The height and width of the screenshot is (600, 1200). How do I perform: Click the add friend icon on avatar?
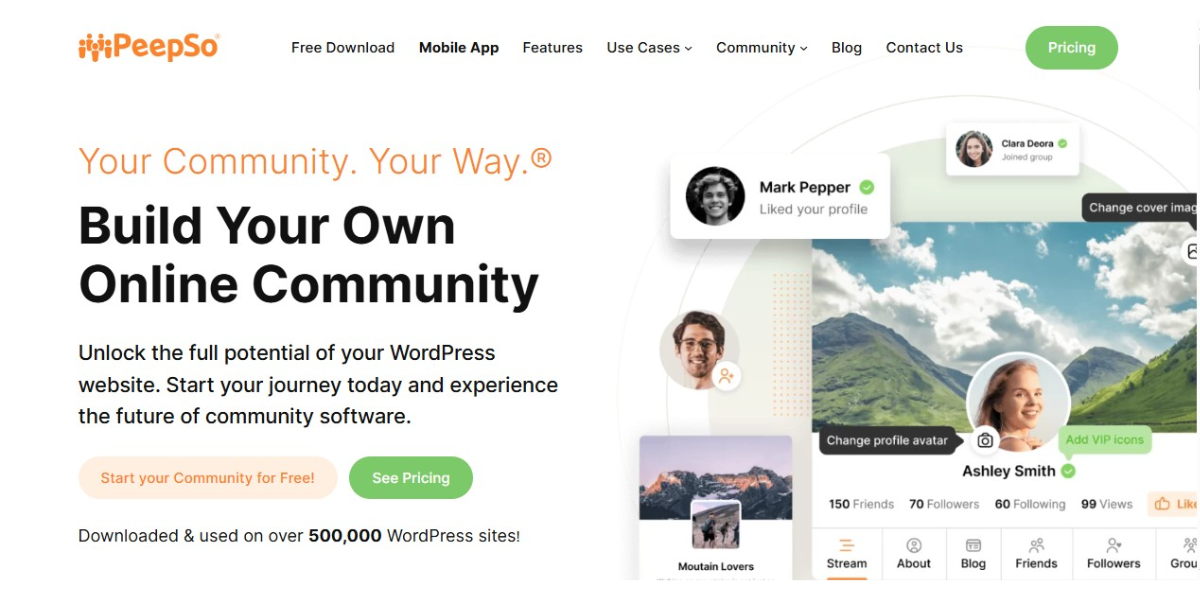pyautogui.click(x=726, y=376)
